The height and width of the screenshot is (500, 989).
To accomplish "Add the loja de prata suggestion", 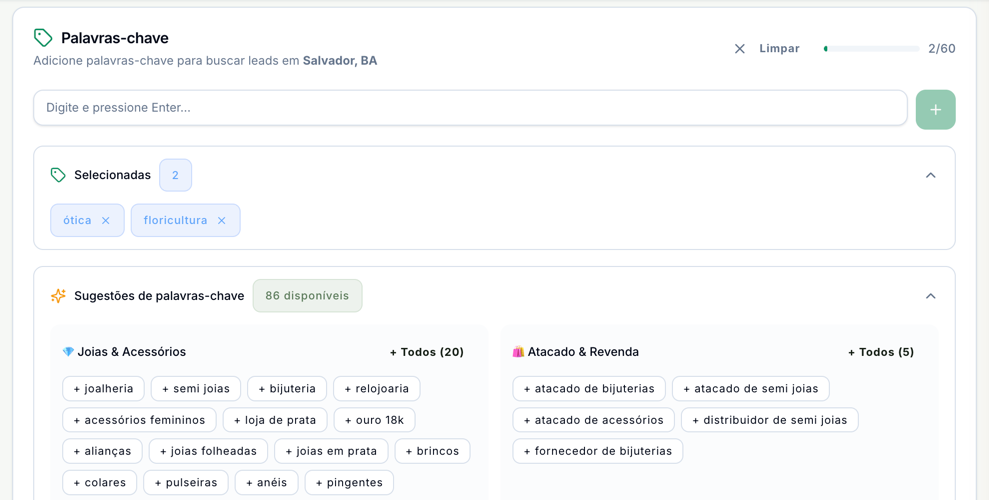I will [275, 420].
